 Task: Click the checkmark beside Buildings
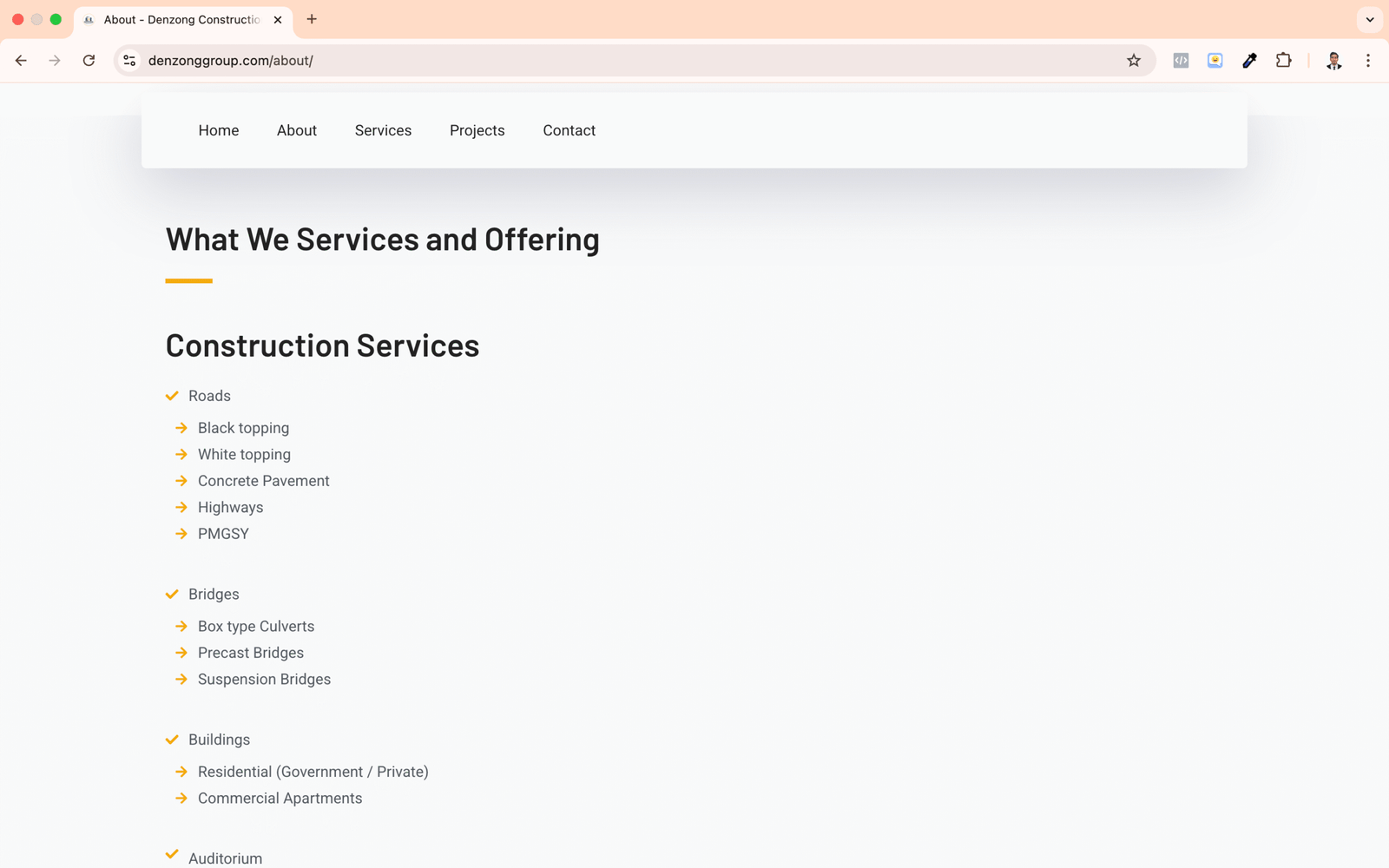click(x=172, y=740)
